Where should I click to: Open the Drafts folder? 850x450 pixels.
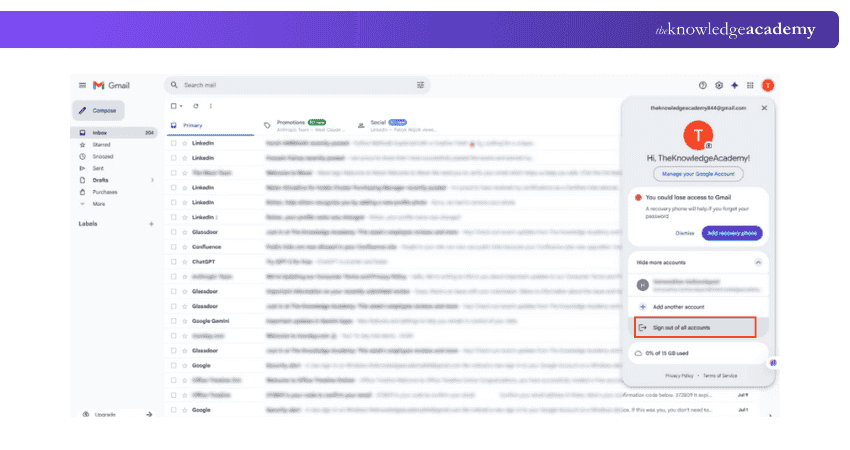pyautogui.click(x=100, y=180)
